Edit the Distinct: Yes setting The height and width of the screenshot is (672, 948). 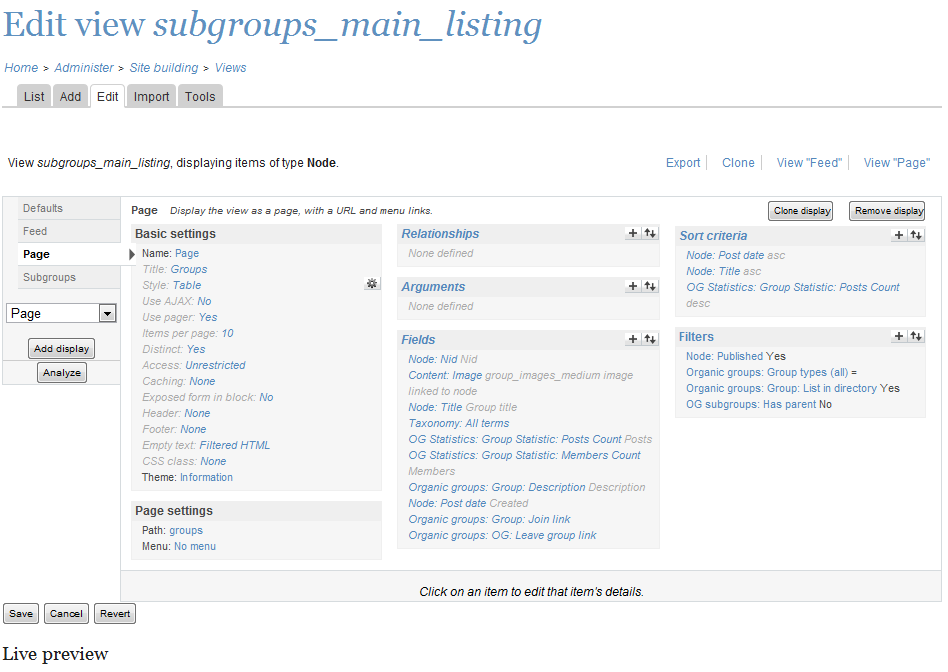click(196, 349)
